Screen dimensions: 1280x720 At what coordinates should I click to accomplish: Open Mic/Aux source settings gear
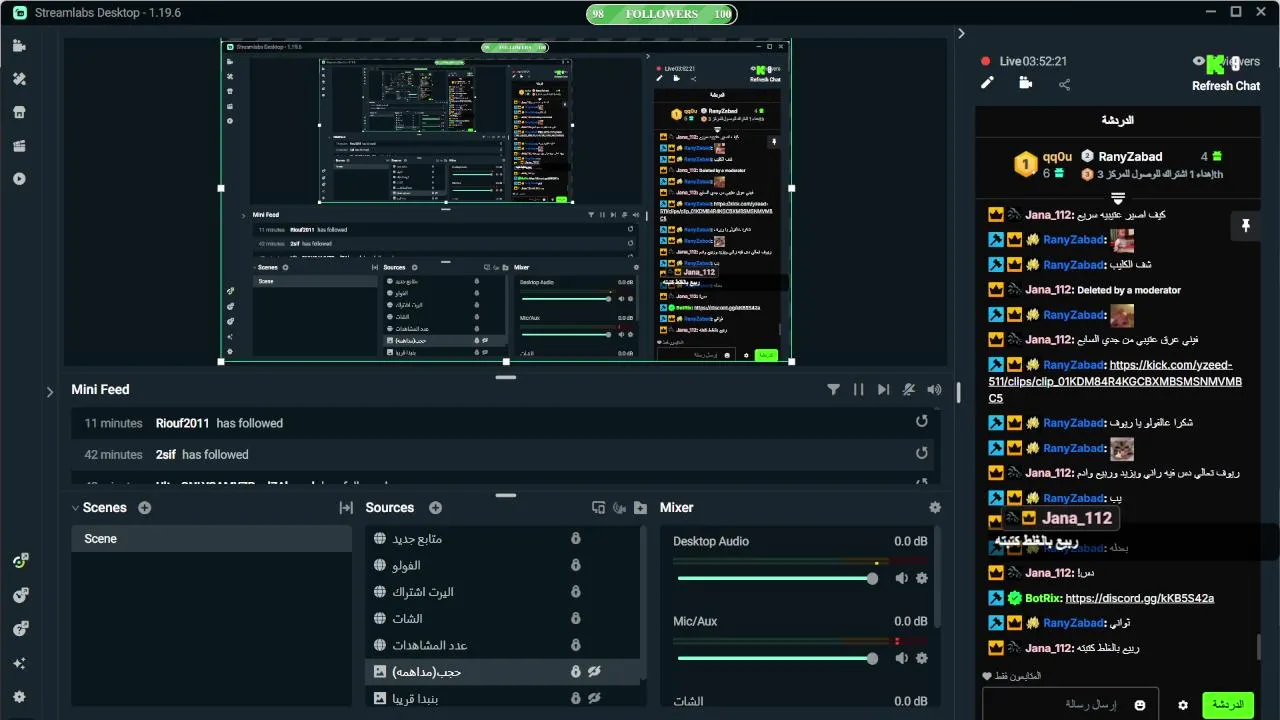(x=922, y=658)
